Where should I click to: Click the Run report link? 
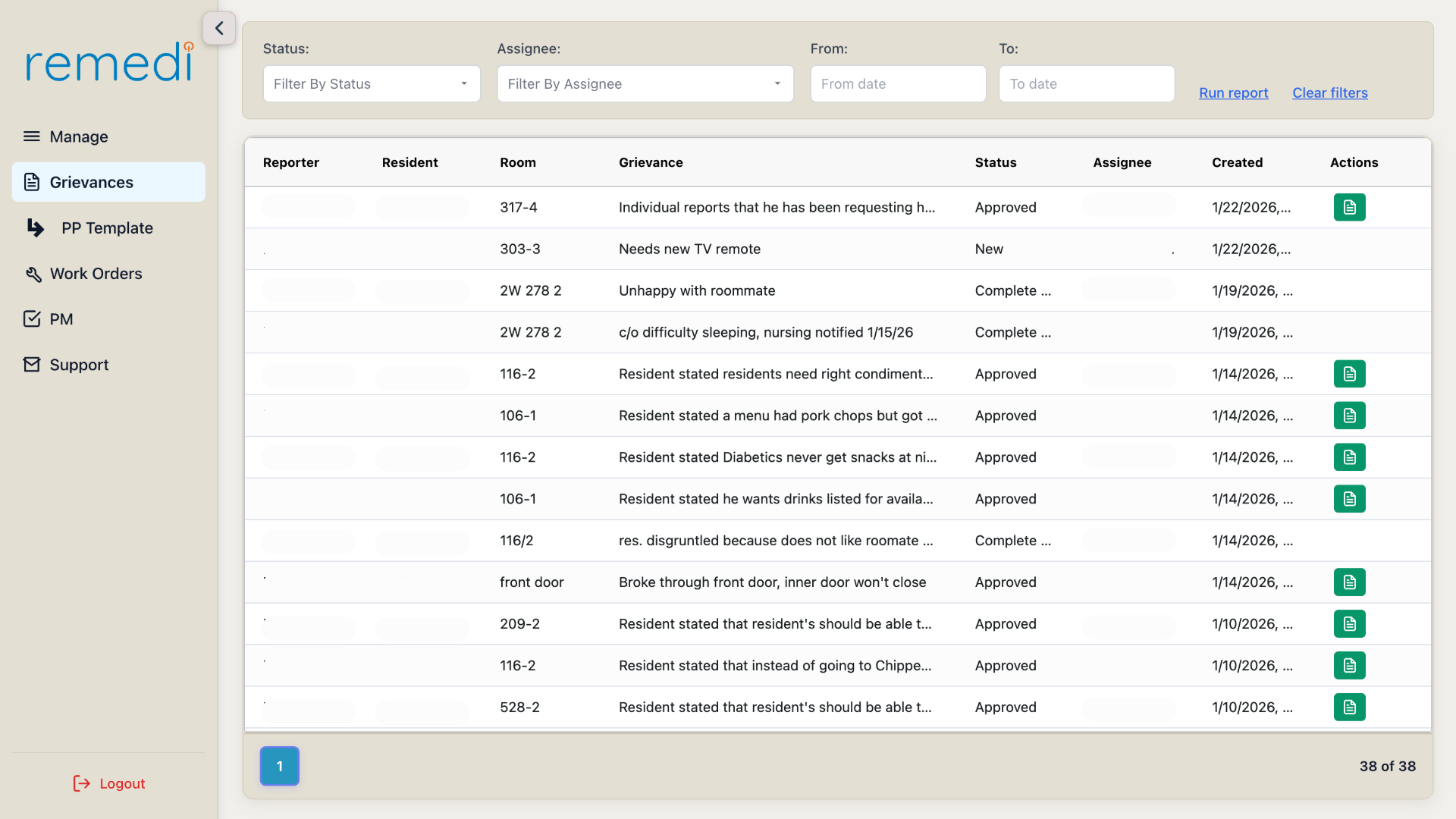tap(1233, 93)
